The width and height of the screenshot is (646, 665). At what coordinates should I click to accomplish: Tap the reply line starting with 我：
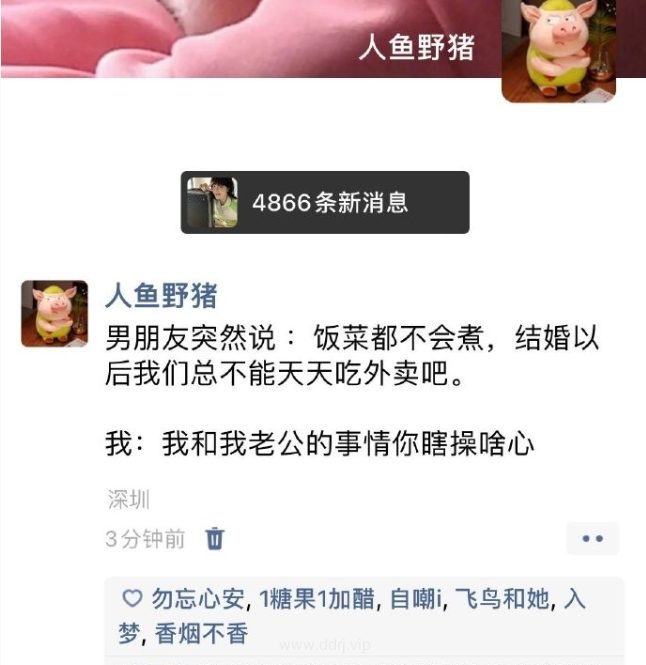(319, 444)
